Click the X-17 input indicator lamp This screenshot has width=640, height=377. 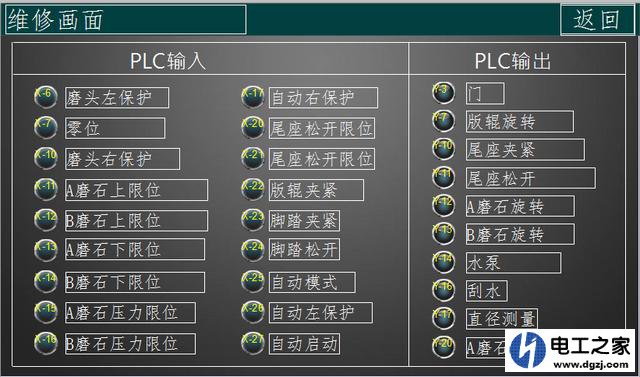click(253, 97)
